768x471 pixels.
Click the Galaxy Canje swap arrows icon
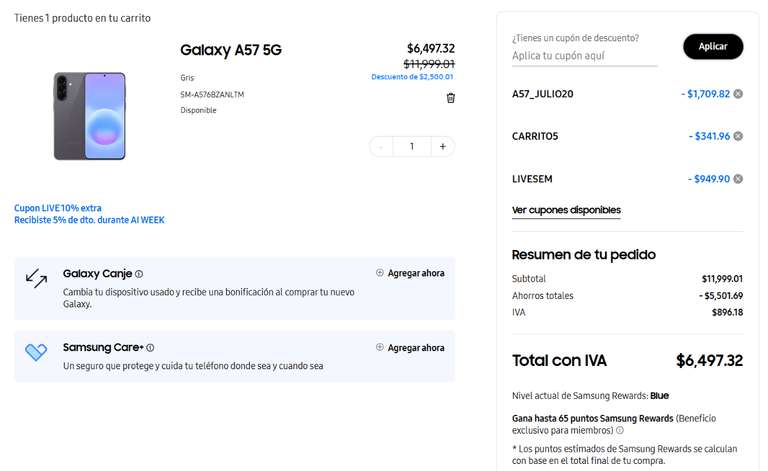coord(36,278)
